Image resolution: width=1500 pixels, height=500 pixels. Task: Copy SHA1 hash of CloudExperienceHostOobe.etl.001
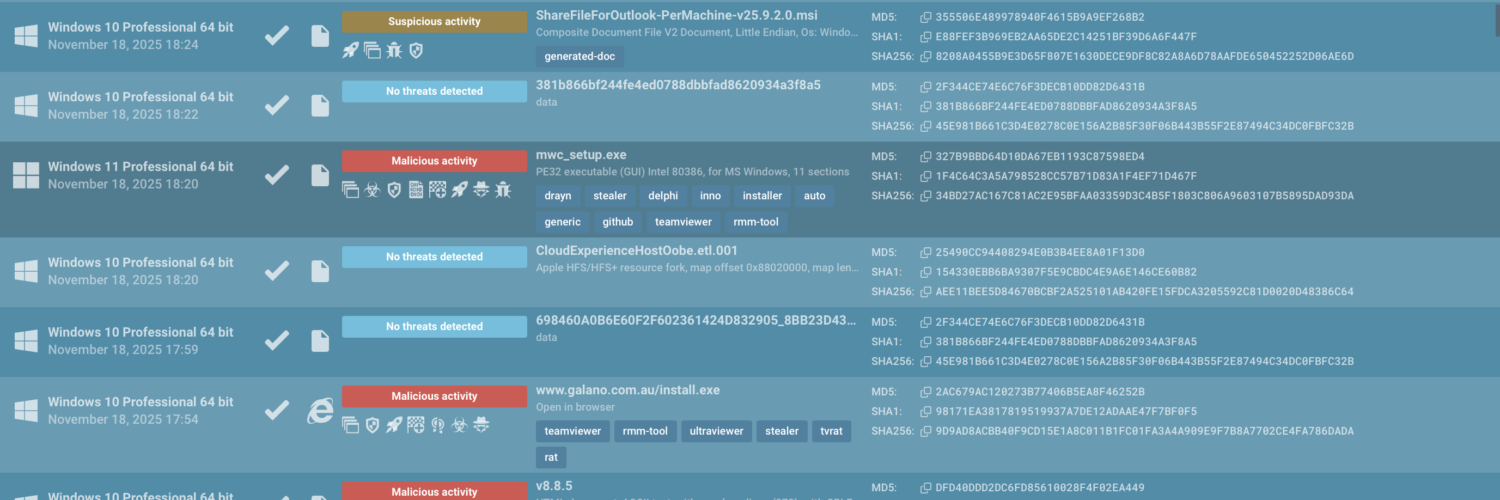click(x=925, y=272)
